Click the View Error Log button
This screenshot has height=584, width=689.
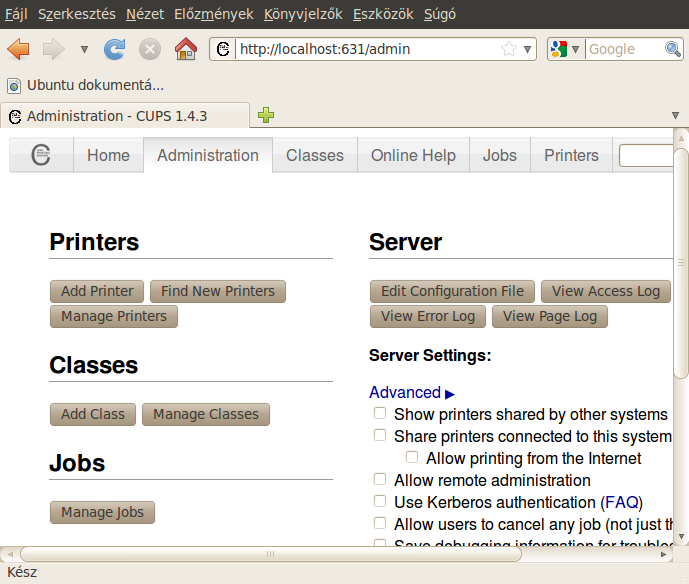[x=428, y=316]
